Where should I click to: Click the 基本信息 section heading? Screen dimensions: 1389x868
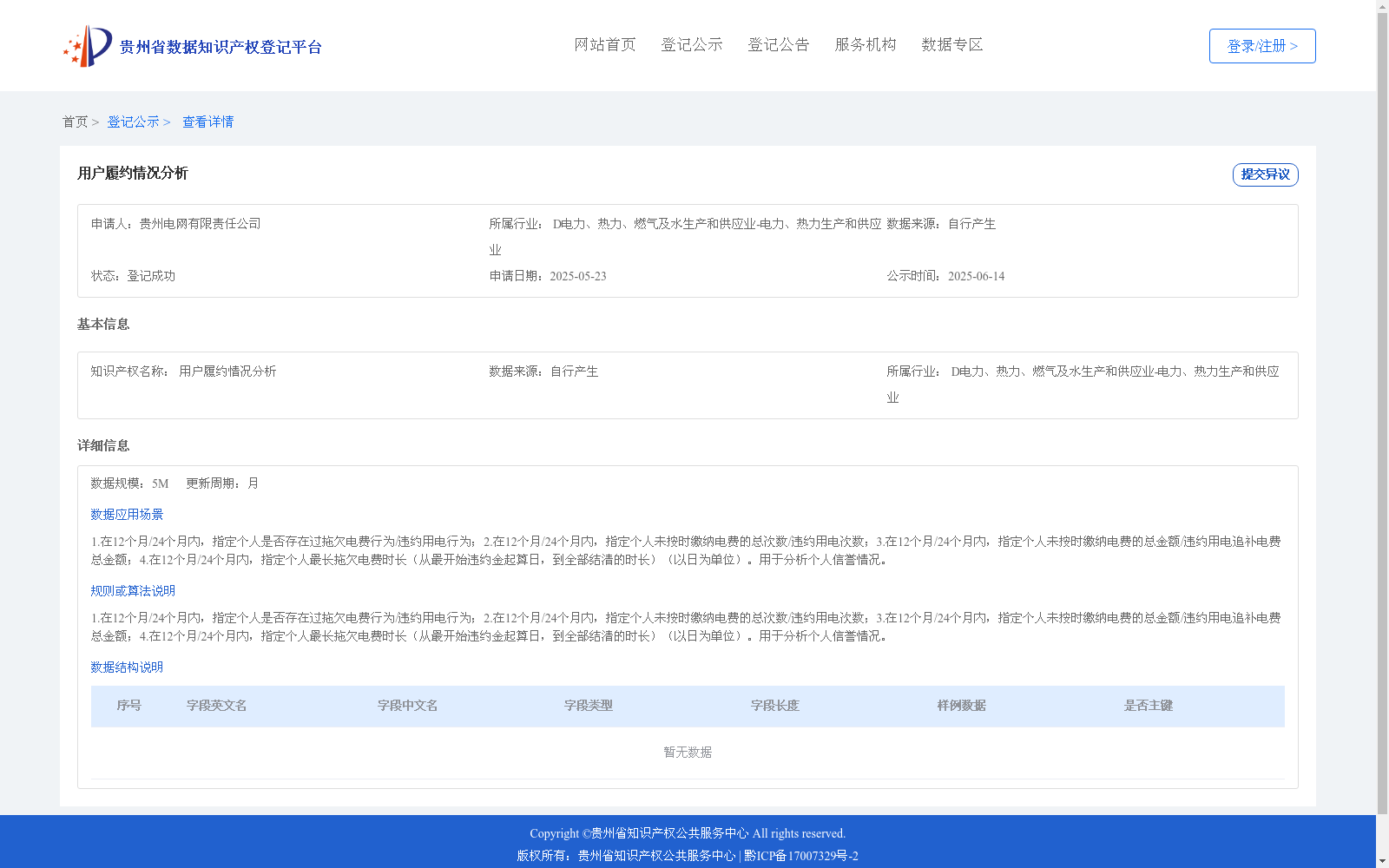(103, 324)
